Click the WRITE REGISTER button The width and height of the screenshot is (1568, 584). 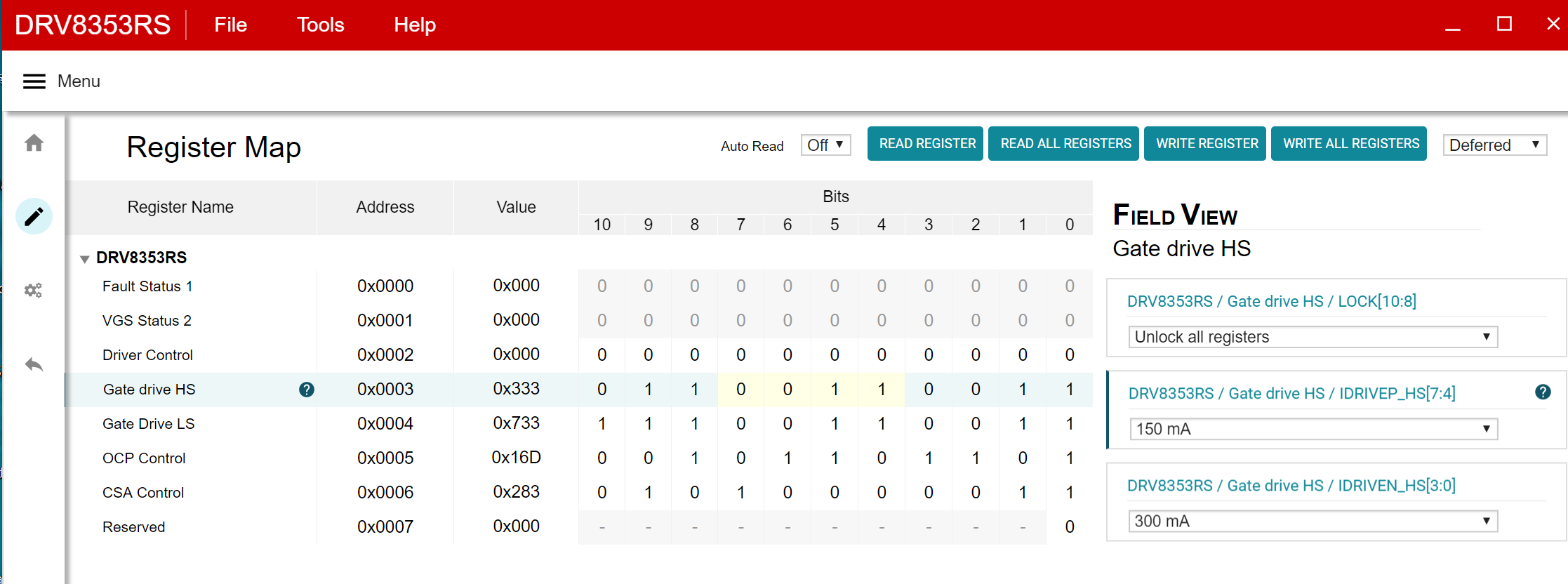pyautogui.click(x=1205, y=144)
